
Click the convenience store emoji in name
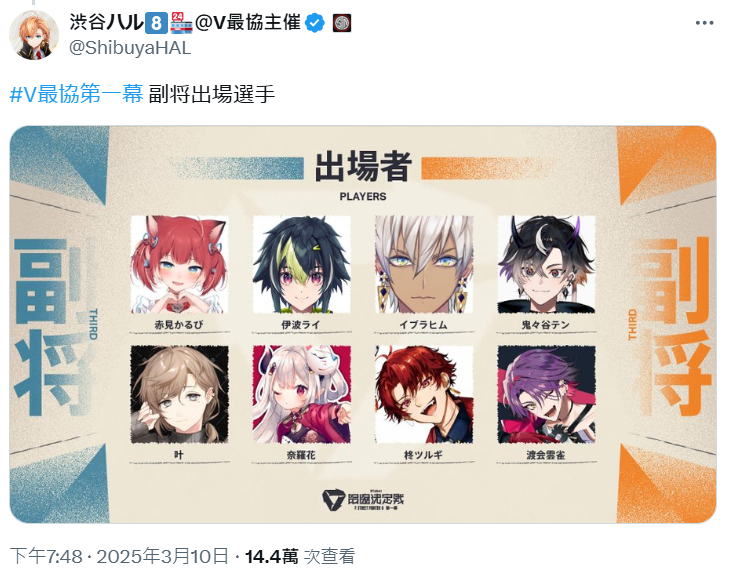(x=181, y=22)
